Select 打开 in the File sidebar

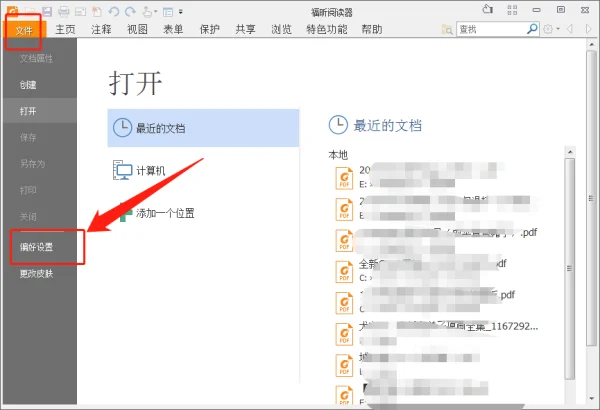40,111
